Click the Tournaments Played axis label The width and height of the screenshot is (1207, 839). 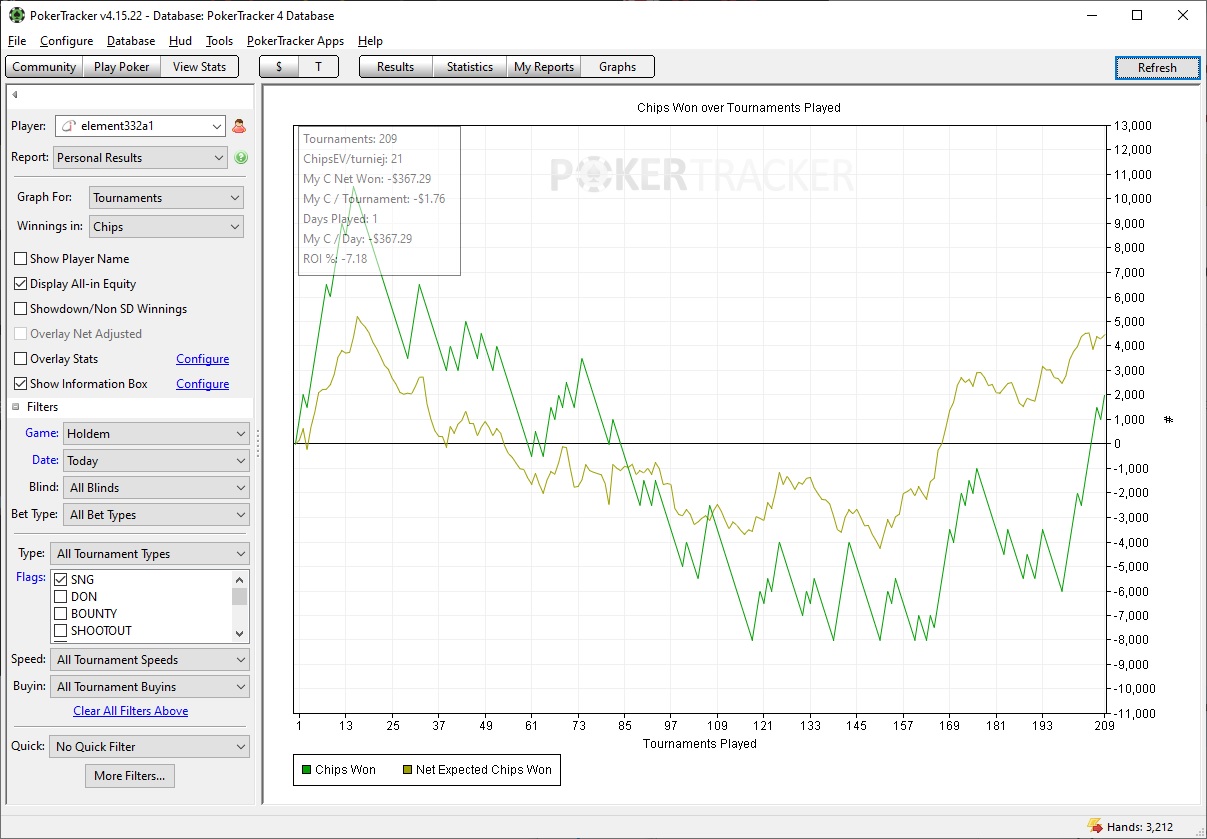700,744
